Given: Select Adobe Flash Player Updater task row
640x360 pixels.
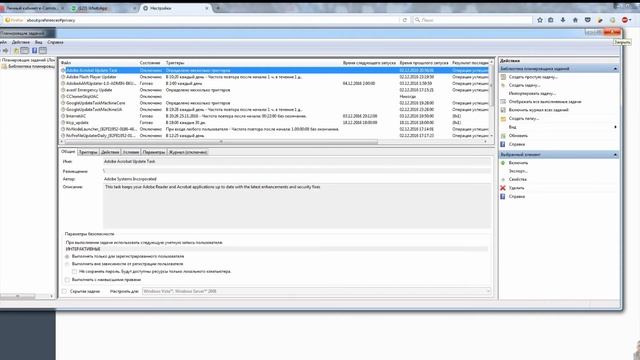Looking at the screenshot, I should [274, 77].
